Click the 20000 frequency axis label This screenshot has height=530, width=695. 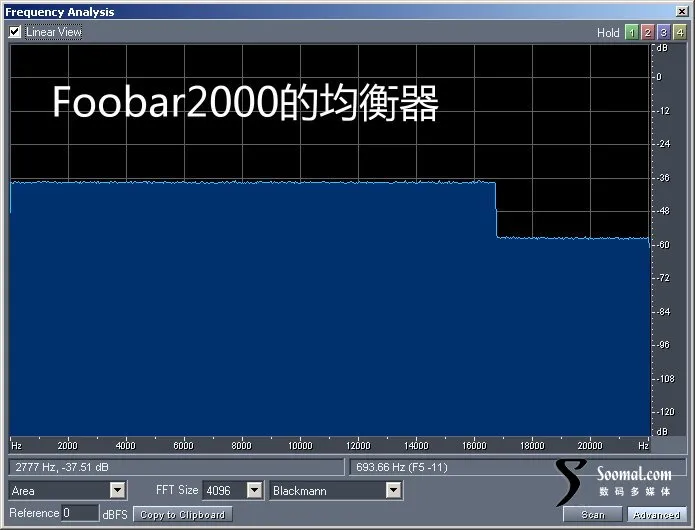pos(590,445)
